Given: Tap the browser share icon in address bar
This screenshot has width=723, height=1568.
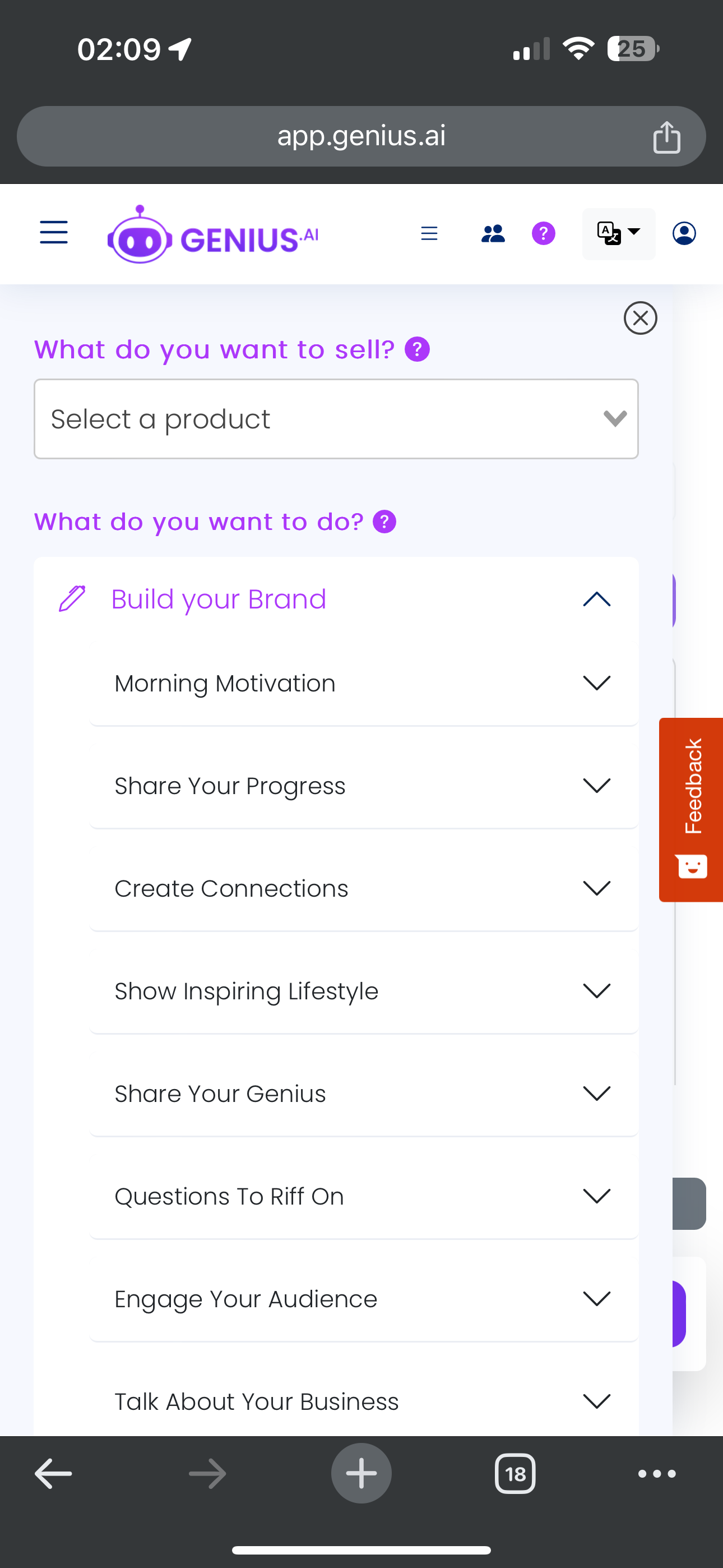Looking at the screenshot, I should 666,137.
